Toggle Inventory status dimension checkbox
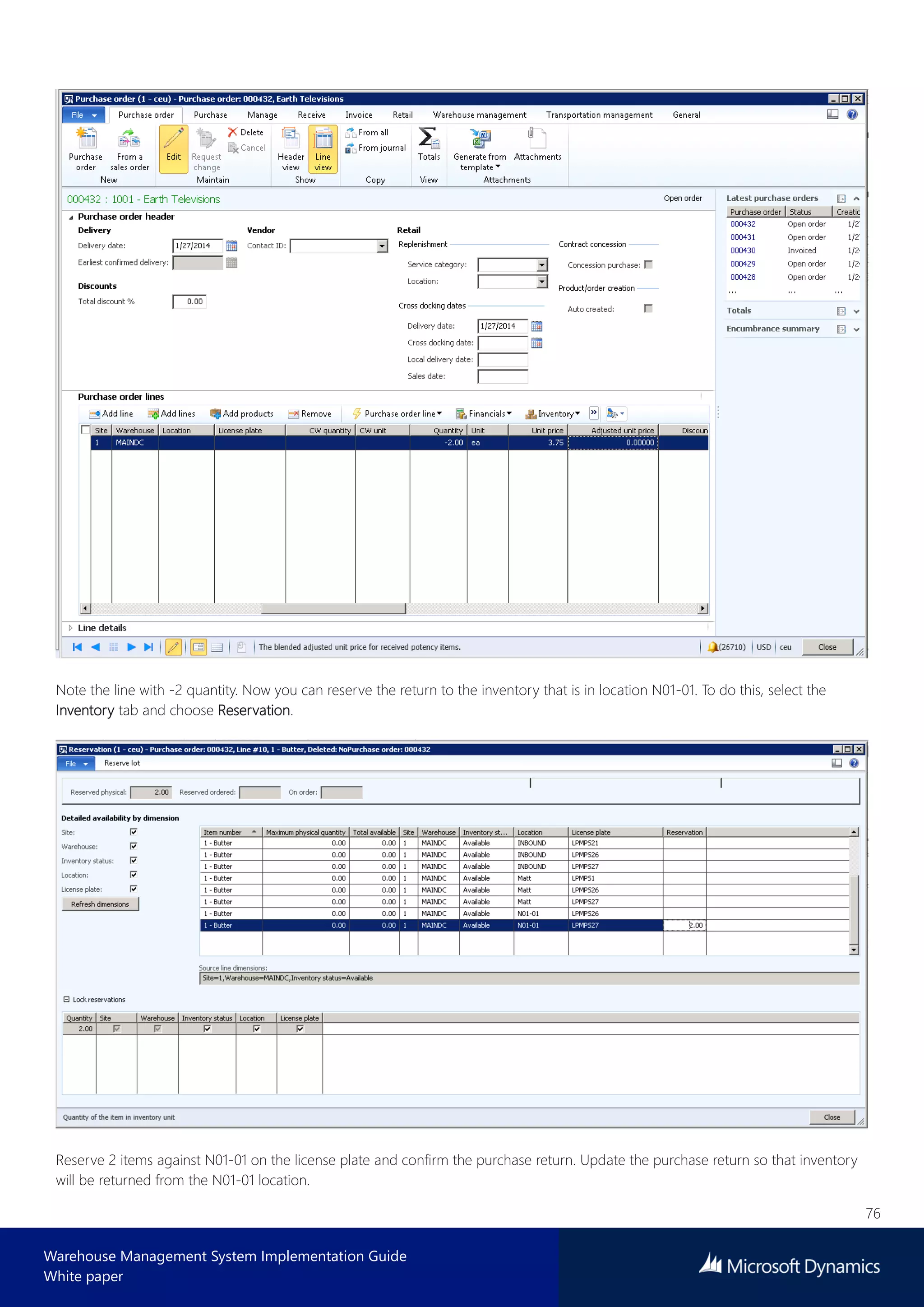The height and width of the screenshot is (1307, 924). pos(134,861)
